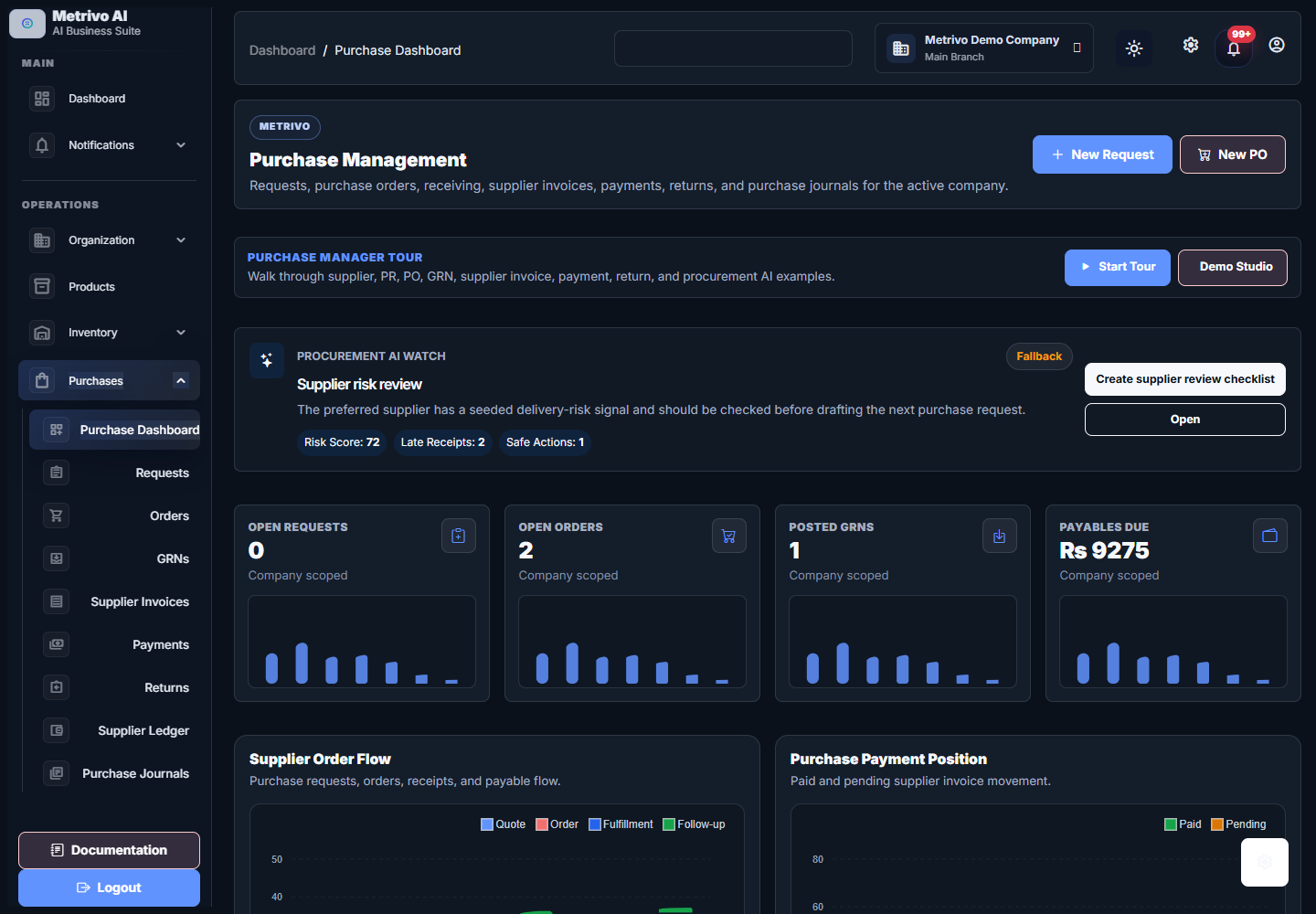This screenshot has height=914, width=1316.
Task: Click the Orders cart icon in submenu
Action: coord(57,515)
